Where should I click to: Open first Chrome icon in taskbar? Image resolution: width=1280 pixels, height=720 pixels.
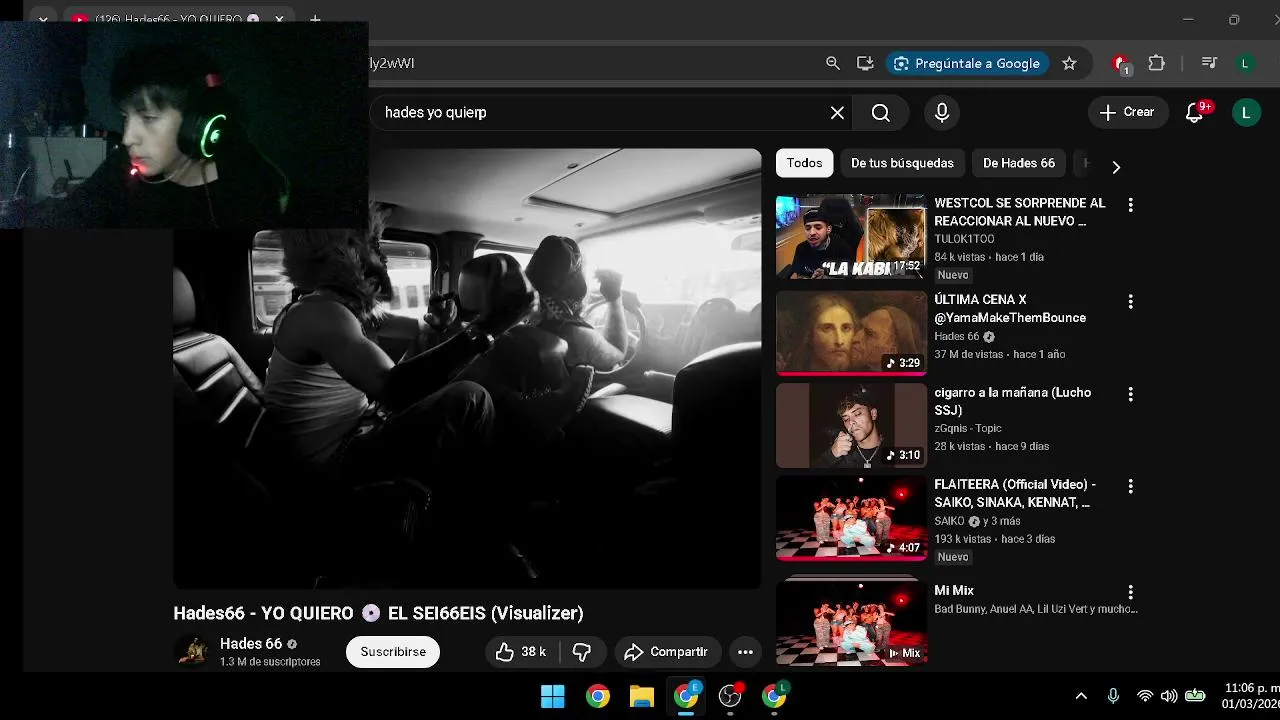tap(598, 696)
